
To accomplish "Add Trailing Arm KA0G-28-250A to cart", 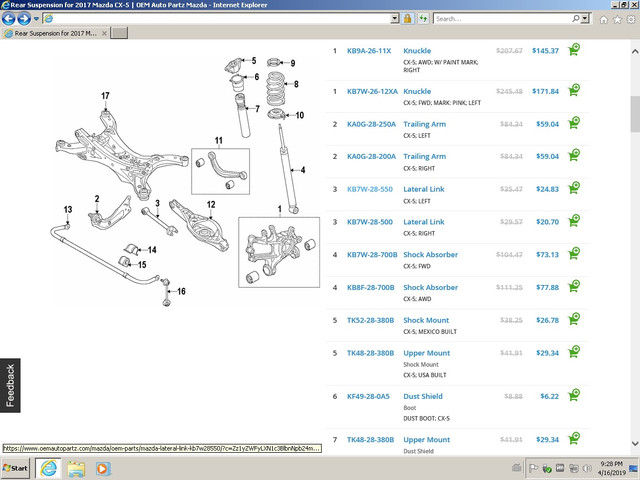I will pos(574,122).
